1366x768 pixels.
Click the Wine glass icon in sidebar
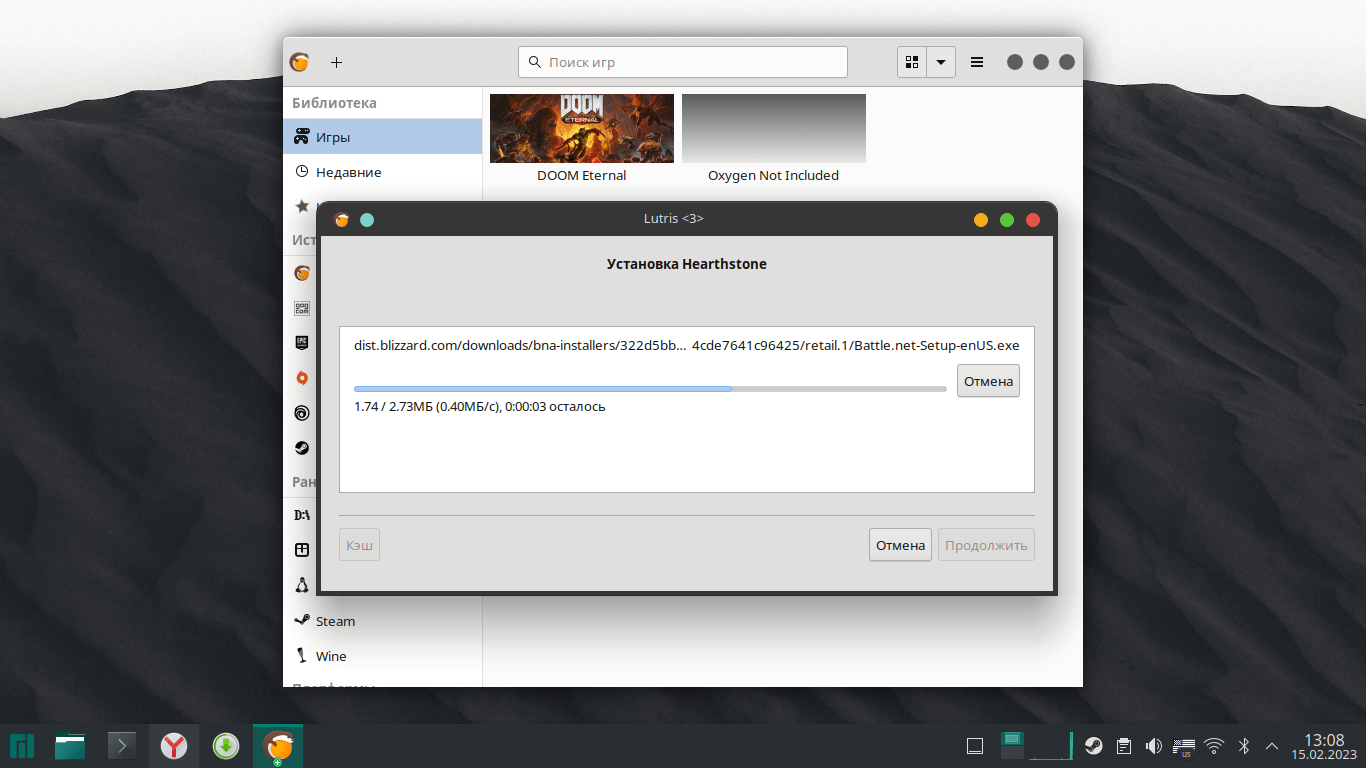coord(302,656)
